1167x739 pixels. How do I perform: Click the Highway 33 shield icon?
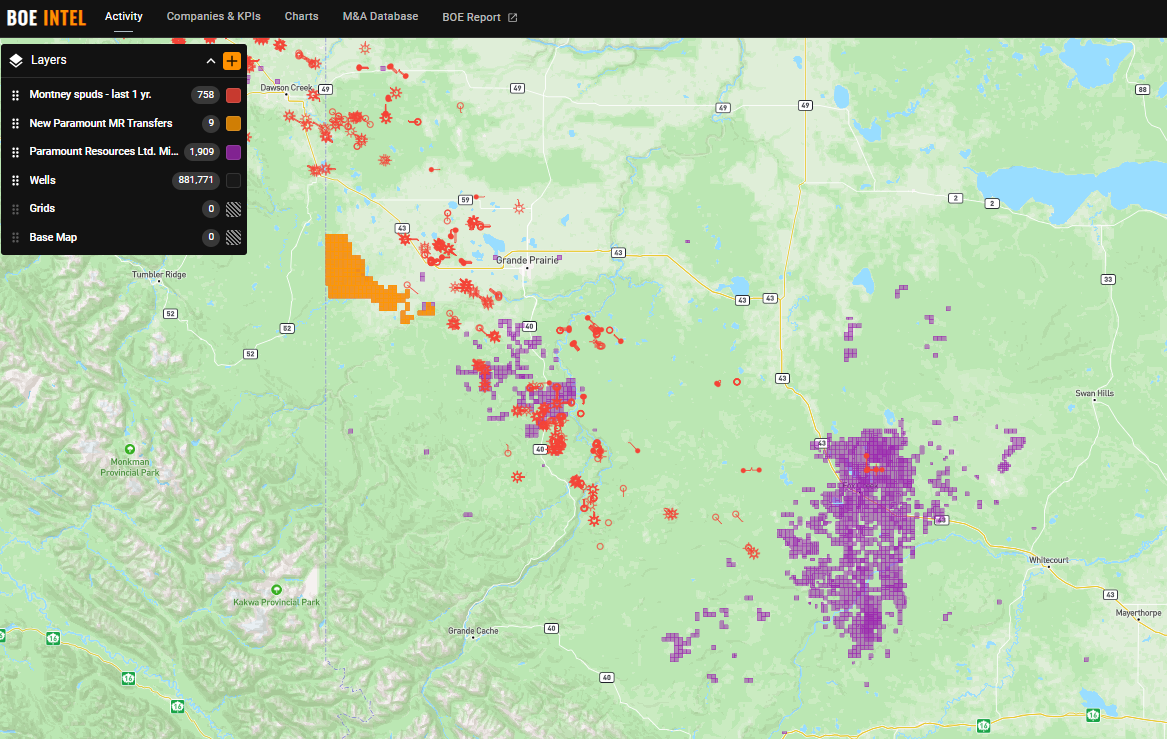[1108, 280]
